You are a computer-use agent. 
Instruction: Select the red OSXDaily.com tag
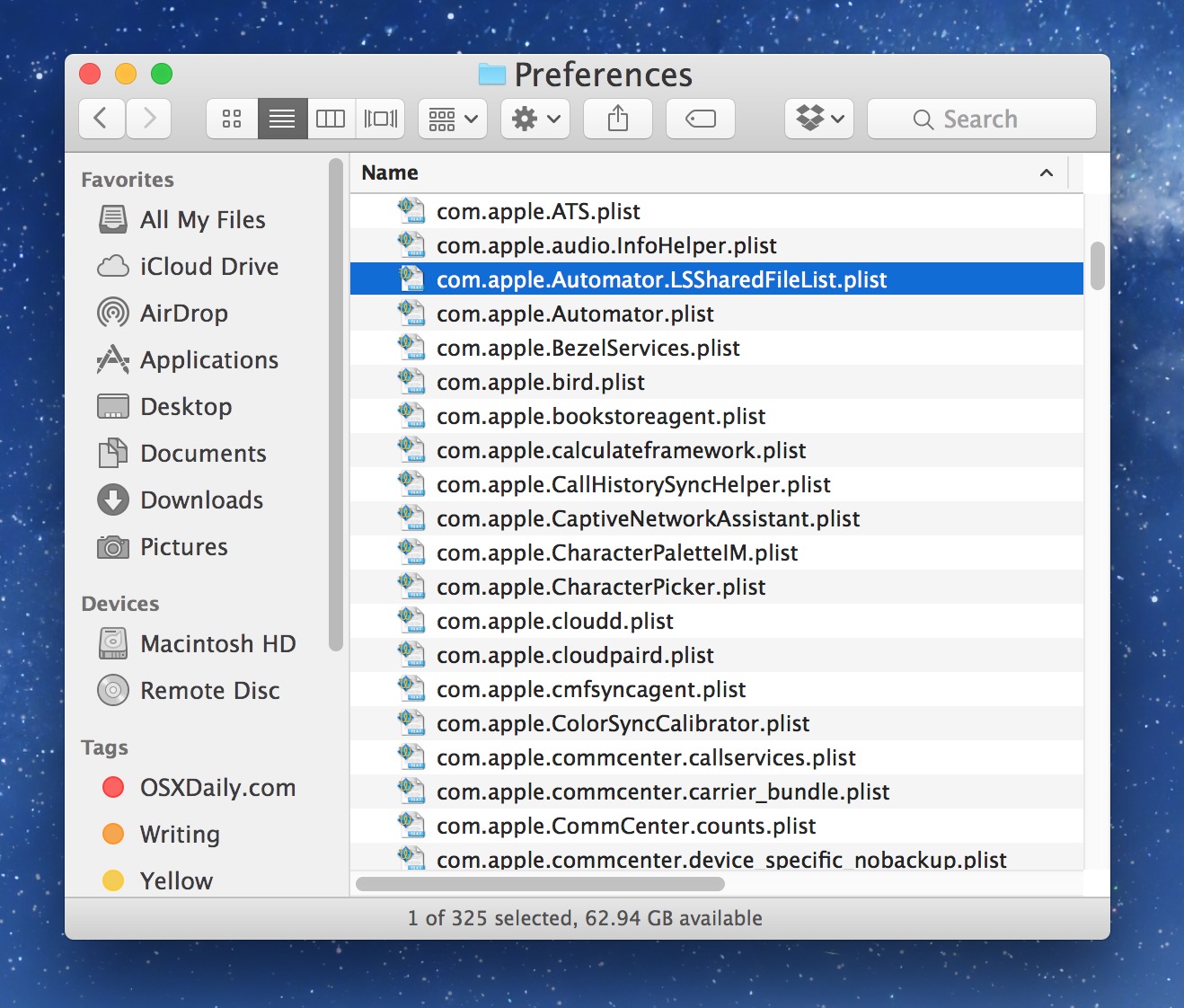(218, 787)
